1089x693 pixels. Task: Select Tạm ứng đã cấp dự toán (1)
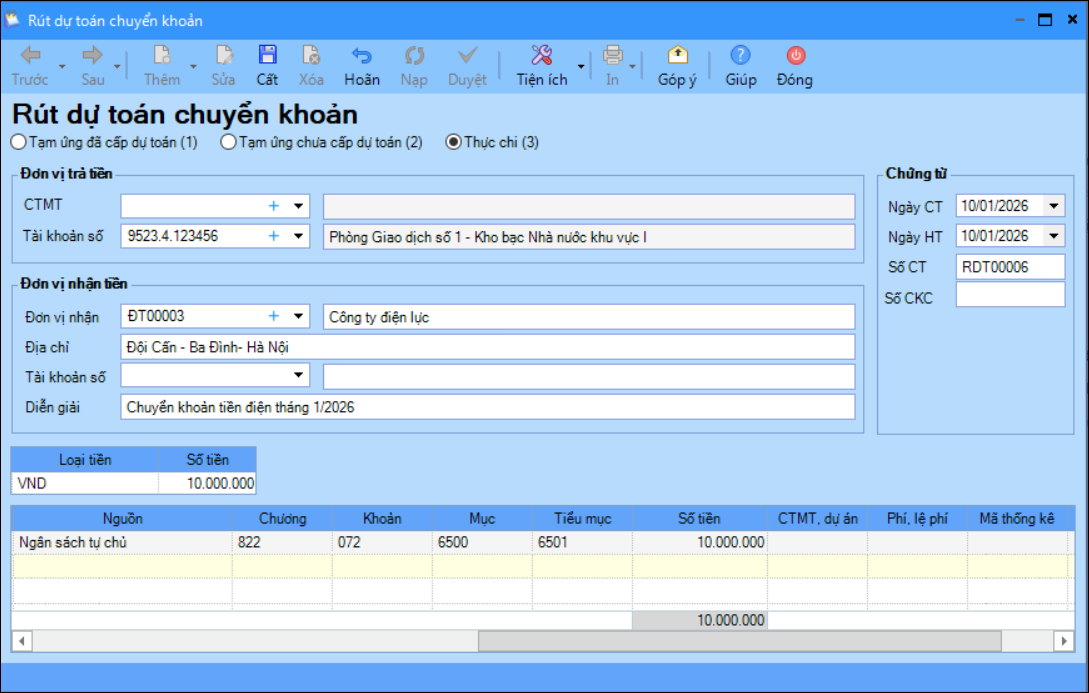coord(18,142)
